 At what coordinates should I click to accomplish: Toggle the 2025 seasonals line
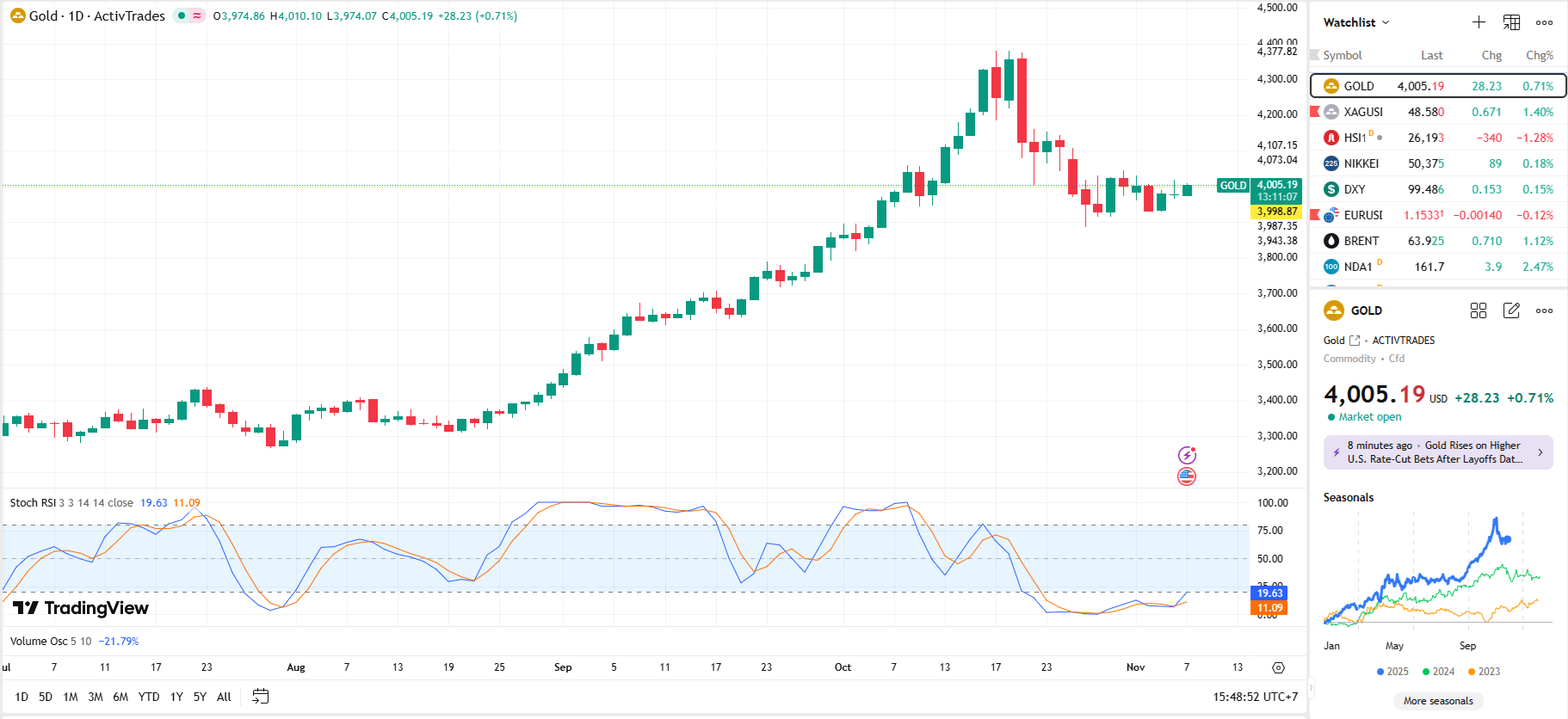[x=1392, y=672]
